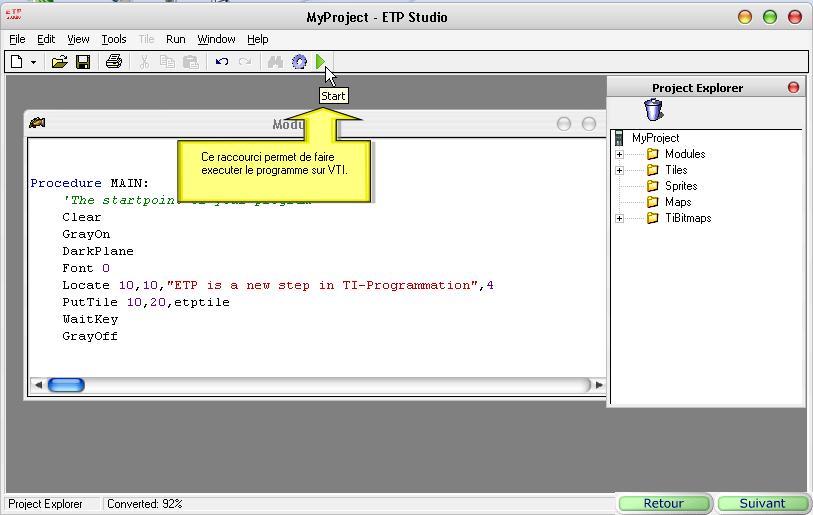
Task: Select the Maps folder
Action: (678, 202)
